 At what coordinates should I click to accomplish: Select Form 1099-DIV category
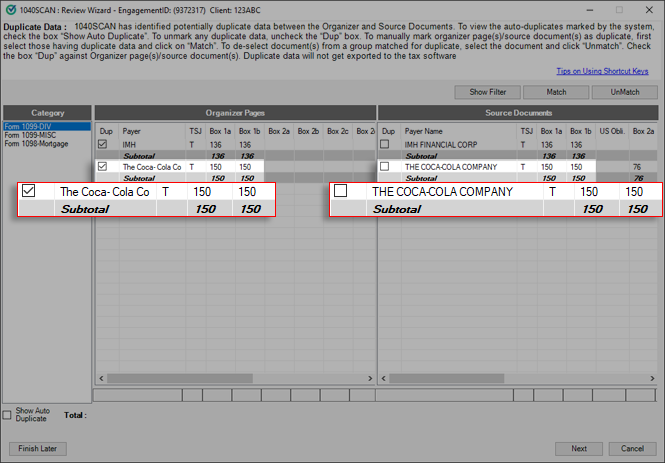coord(47,126)
